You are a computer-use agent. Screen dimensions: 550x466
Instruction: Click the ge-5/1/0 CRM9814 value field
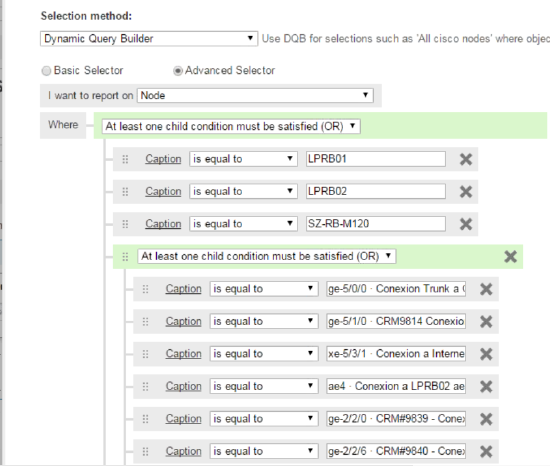396,321
